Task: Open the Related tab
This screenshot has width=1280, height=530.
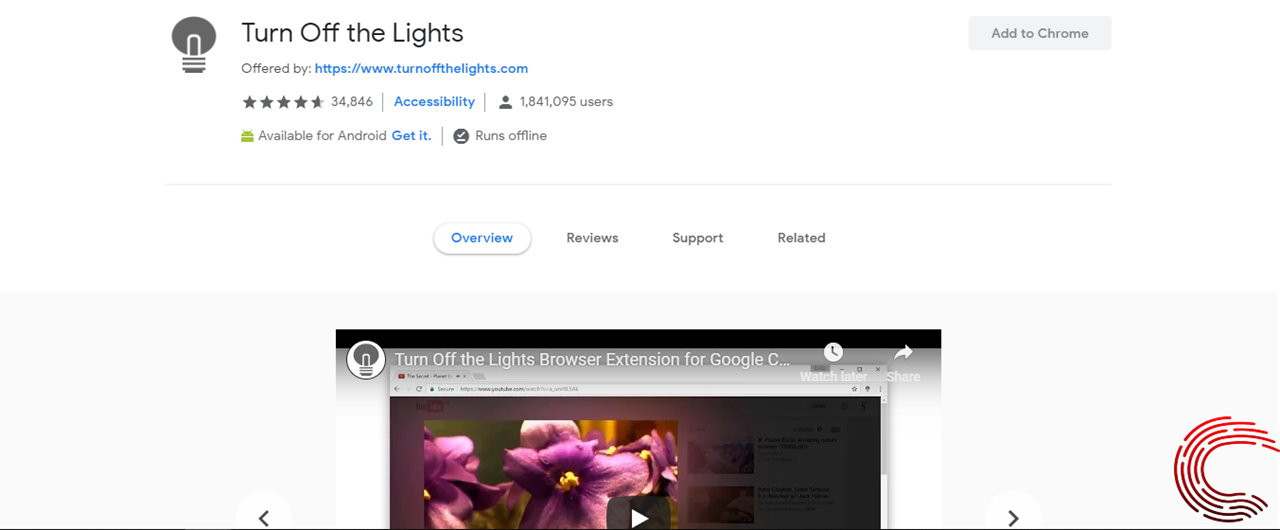Action: coord(801,238)
